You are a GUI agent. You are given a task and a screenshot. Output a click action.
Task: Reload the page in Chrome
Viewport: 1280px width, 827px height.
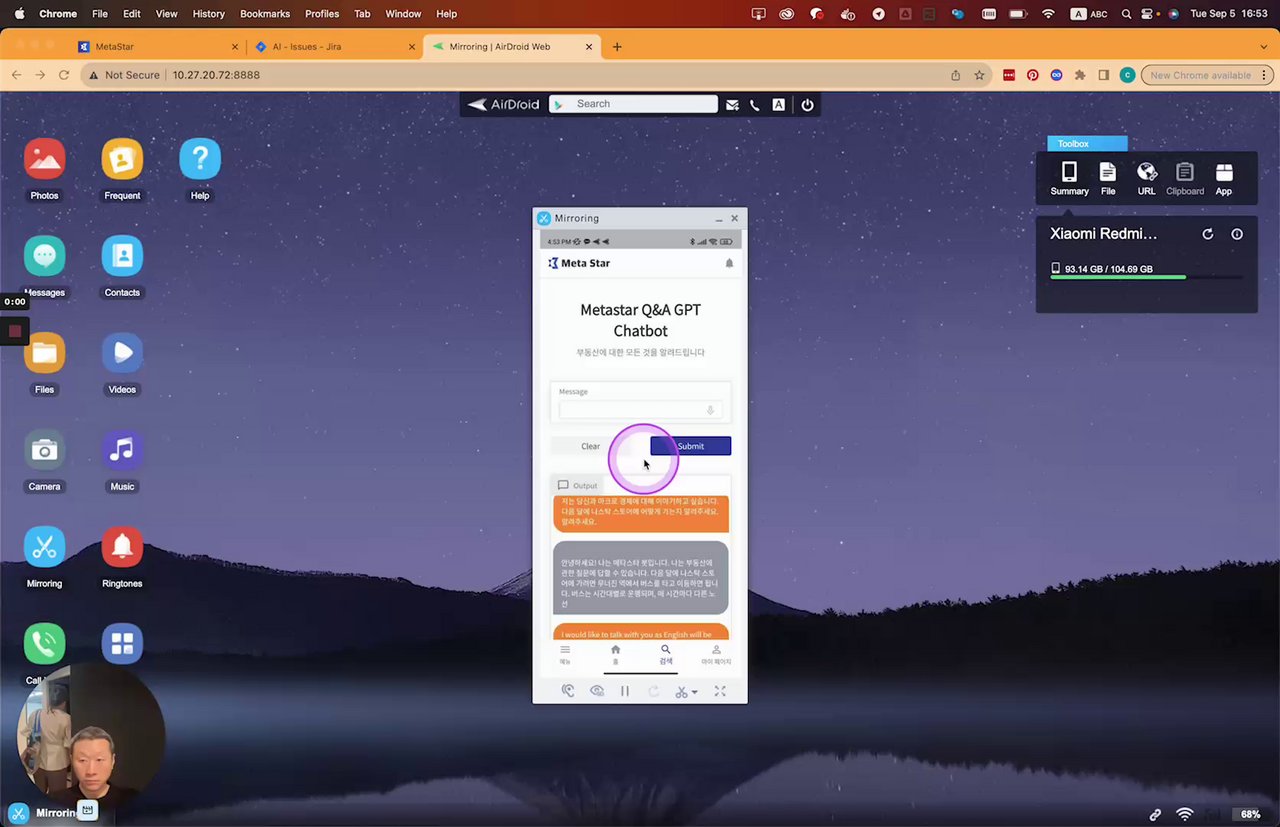point(64,75)
